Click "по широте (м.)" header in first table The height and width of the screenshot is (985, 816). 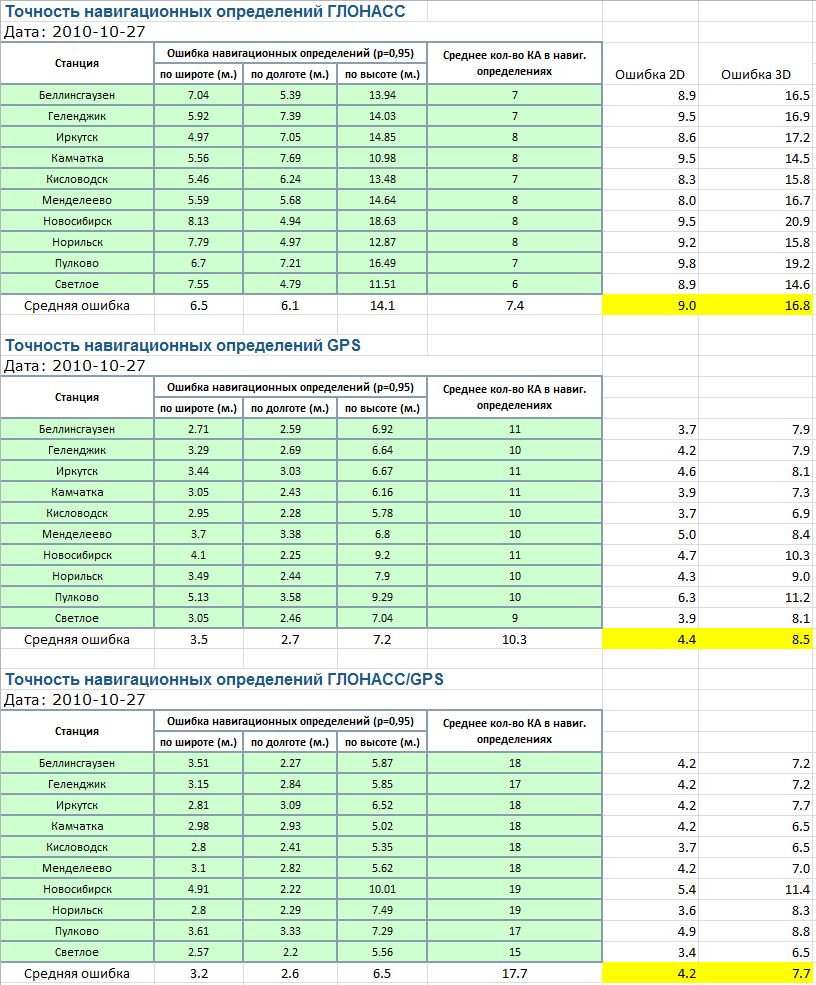(x=198, y=74)
